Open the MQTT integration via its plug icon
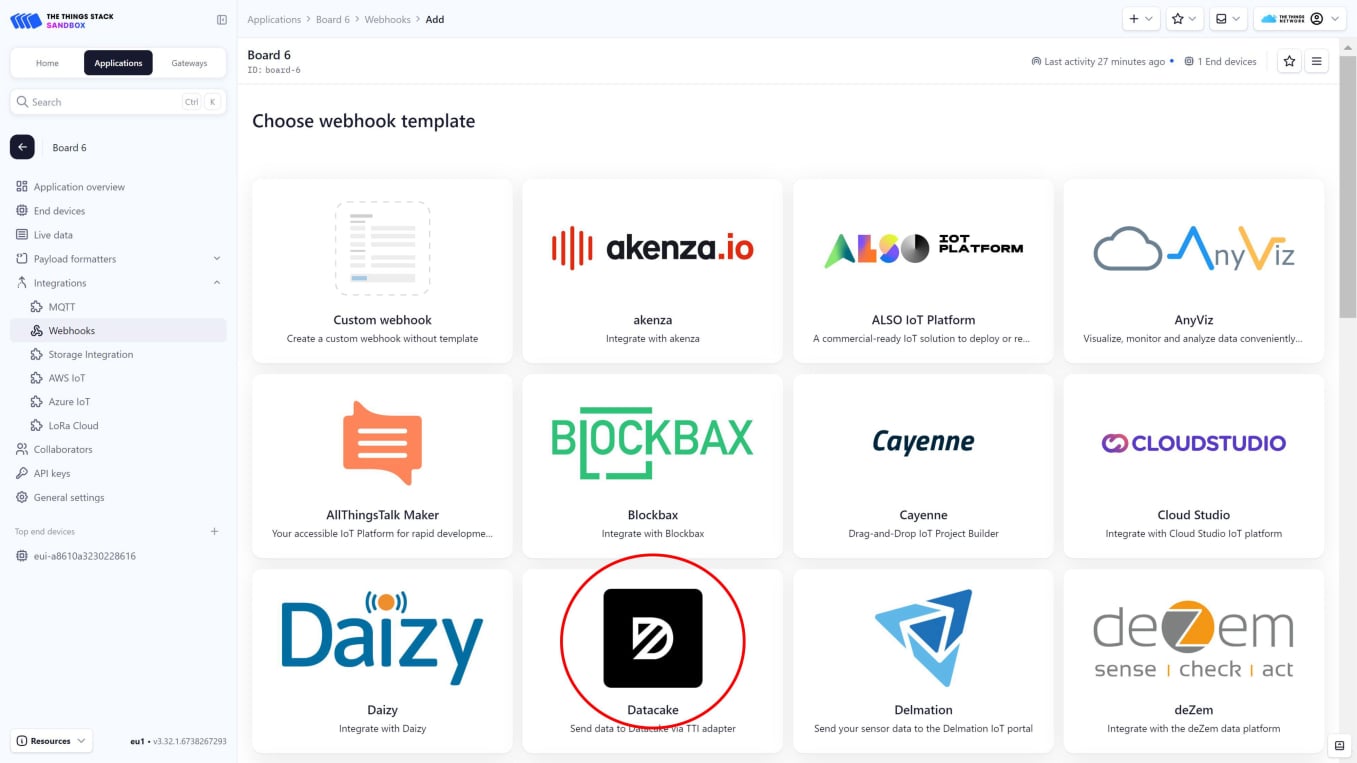The width and height of the screenshot is (1357, 763). [35, 306]
